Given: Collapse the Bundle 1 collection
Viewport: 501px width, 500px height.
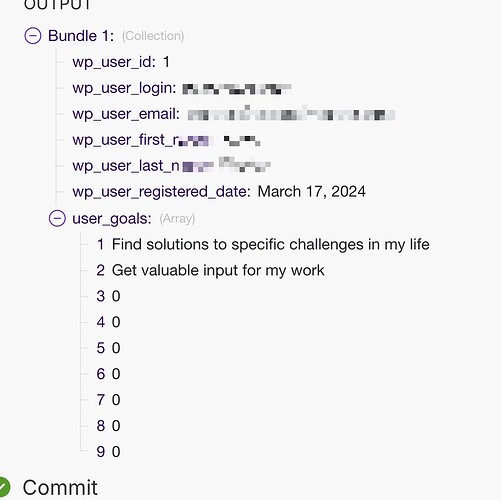Looking at the screenshot, I should pyautogui.click(x=33, y=36).
